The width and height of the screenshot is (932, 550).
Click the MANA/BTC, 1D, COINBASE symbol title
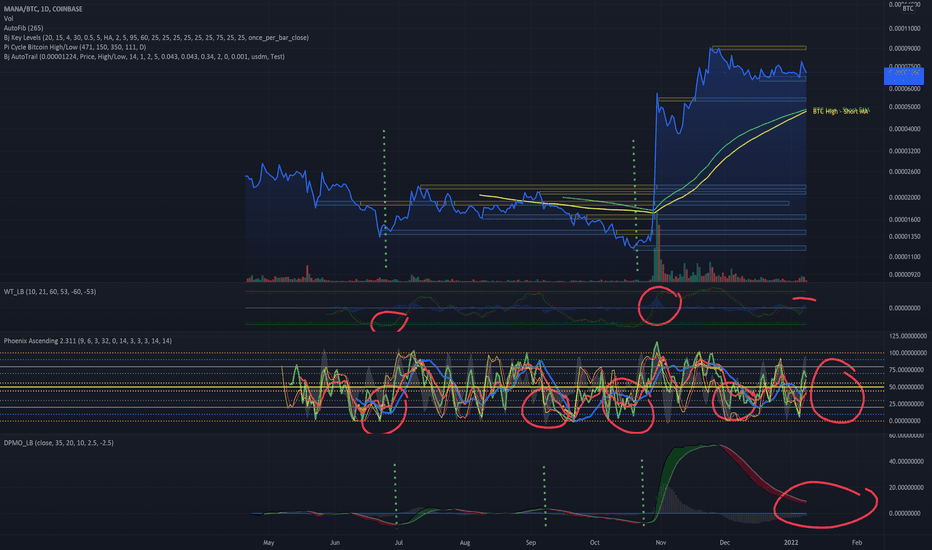click(x=43, y=9)
